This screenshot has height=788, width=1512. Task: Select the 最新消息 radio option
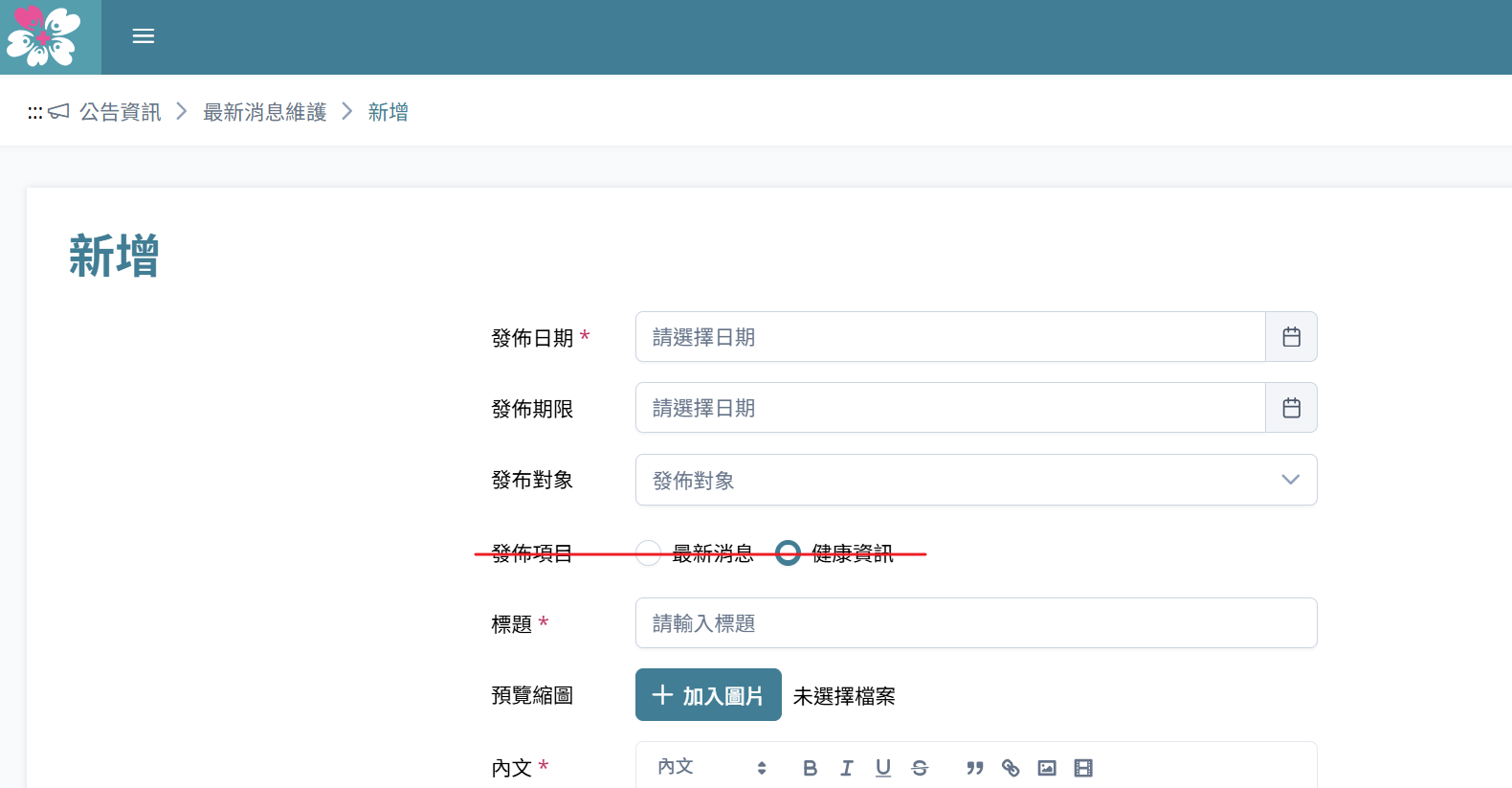[x=649, y=553]
